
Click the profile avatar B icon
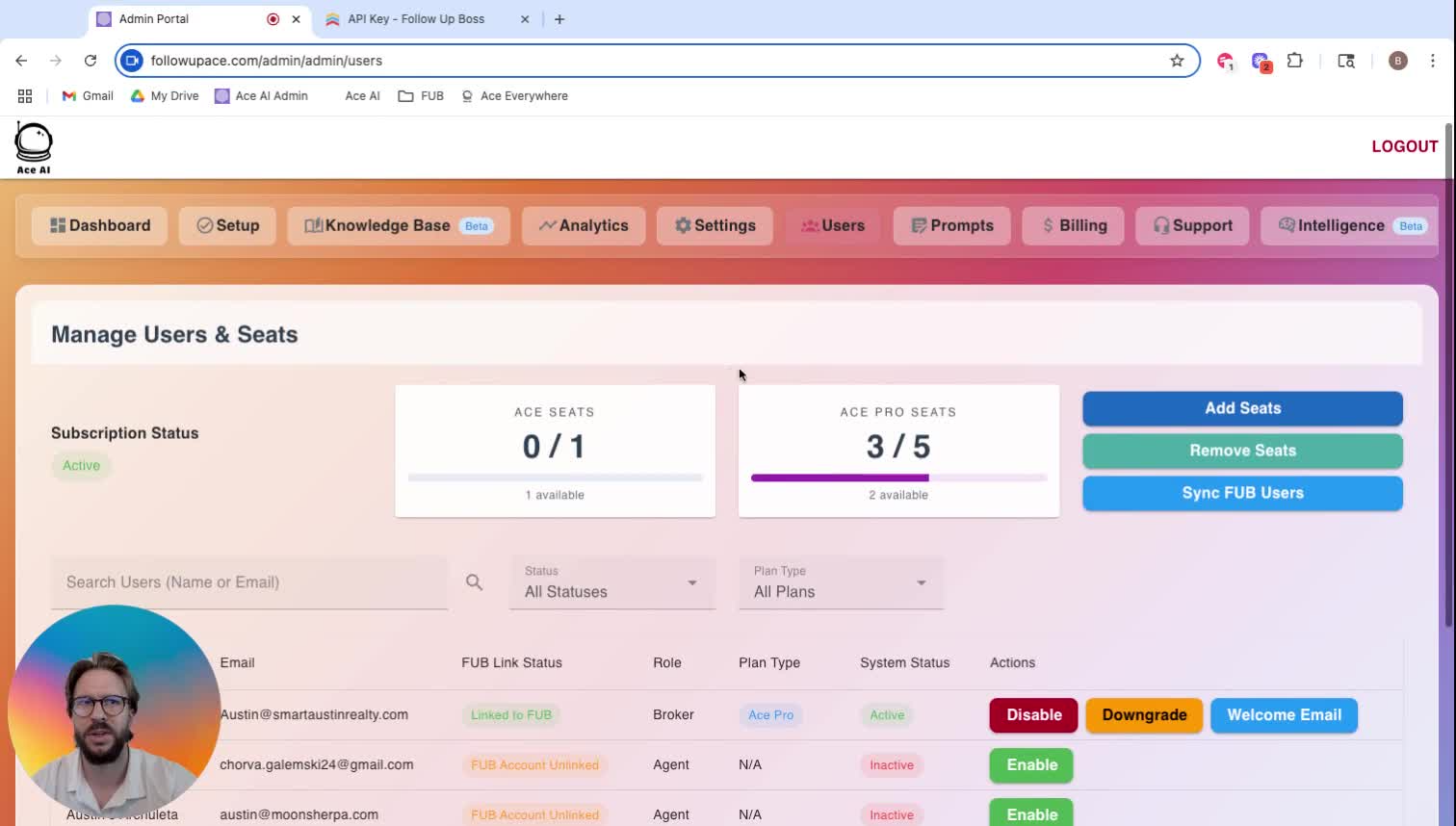pyautogui.click(x=1398, y=61)
